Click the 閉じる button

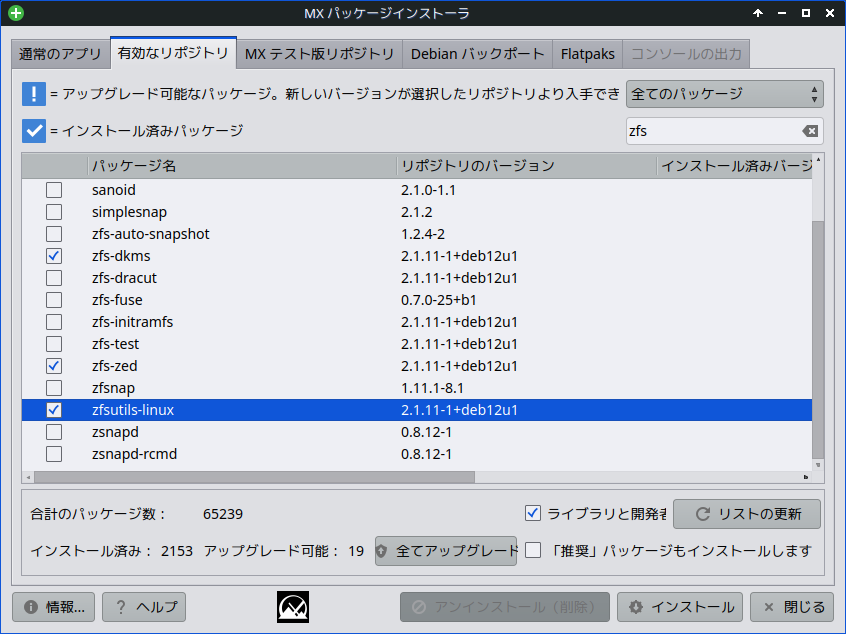[790, 607]
